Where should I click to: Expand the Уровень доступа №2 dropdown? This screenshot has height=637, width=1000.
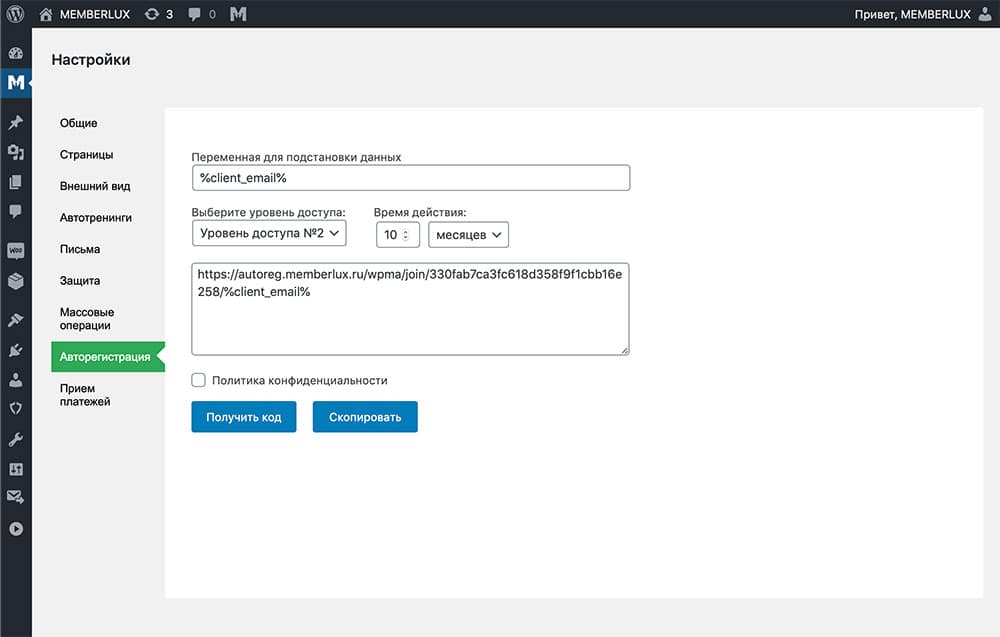tap(269, 234)
